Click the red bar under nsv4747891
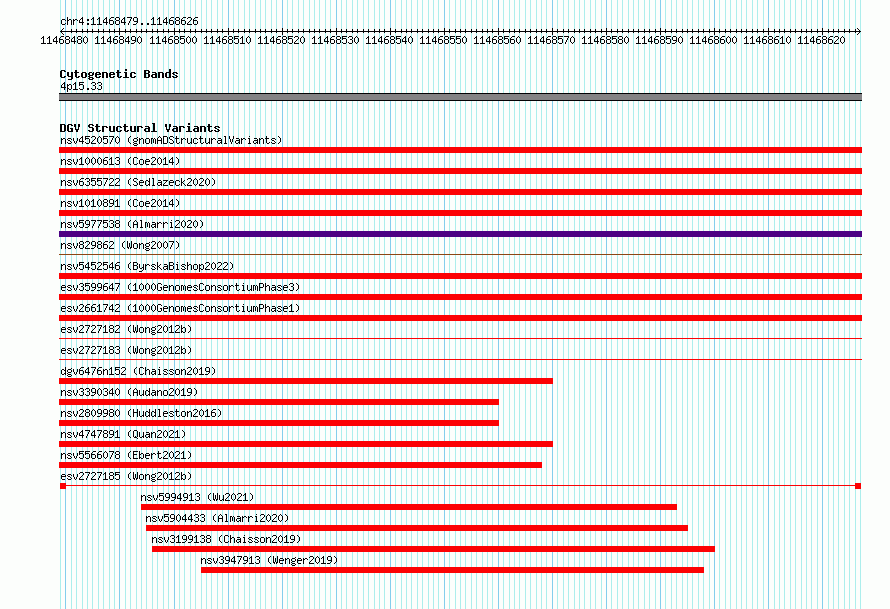 (x=306, y=444)
